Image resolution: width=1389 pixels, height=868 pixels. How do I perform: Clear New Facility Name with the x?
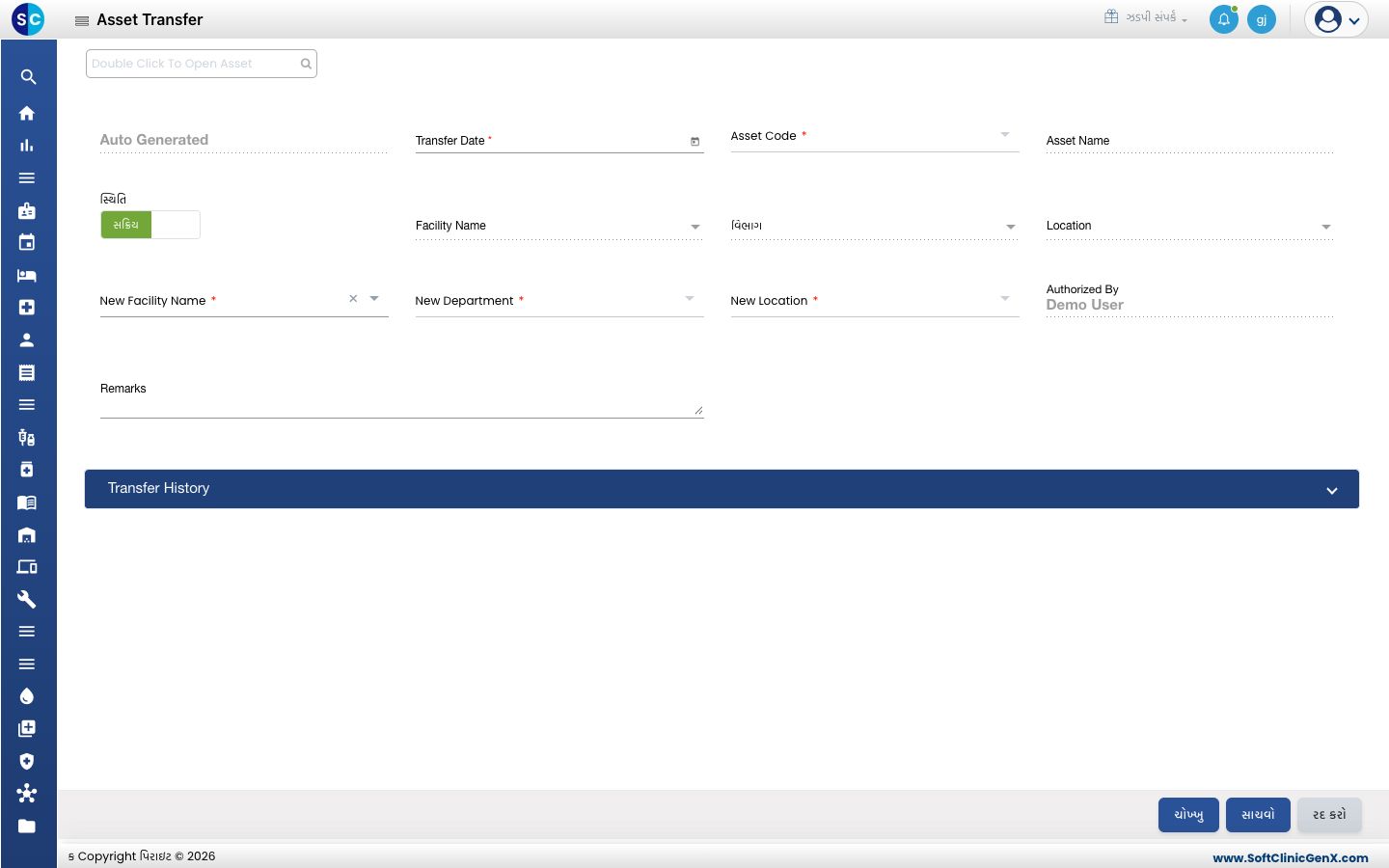353,299
